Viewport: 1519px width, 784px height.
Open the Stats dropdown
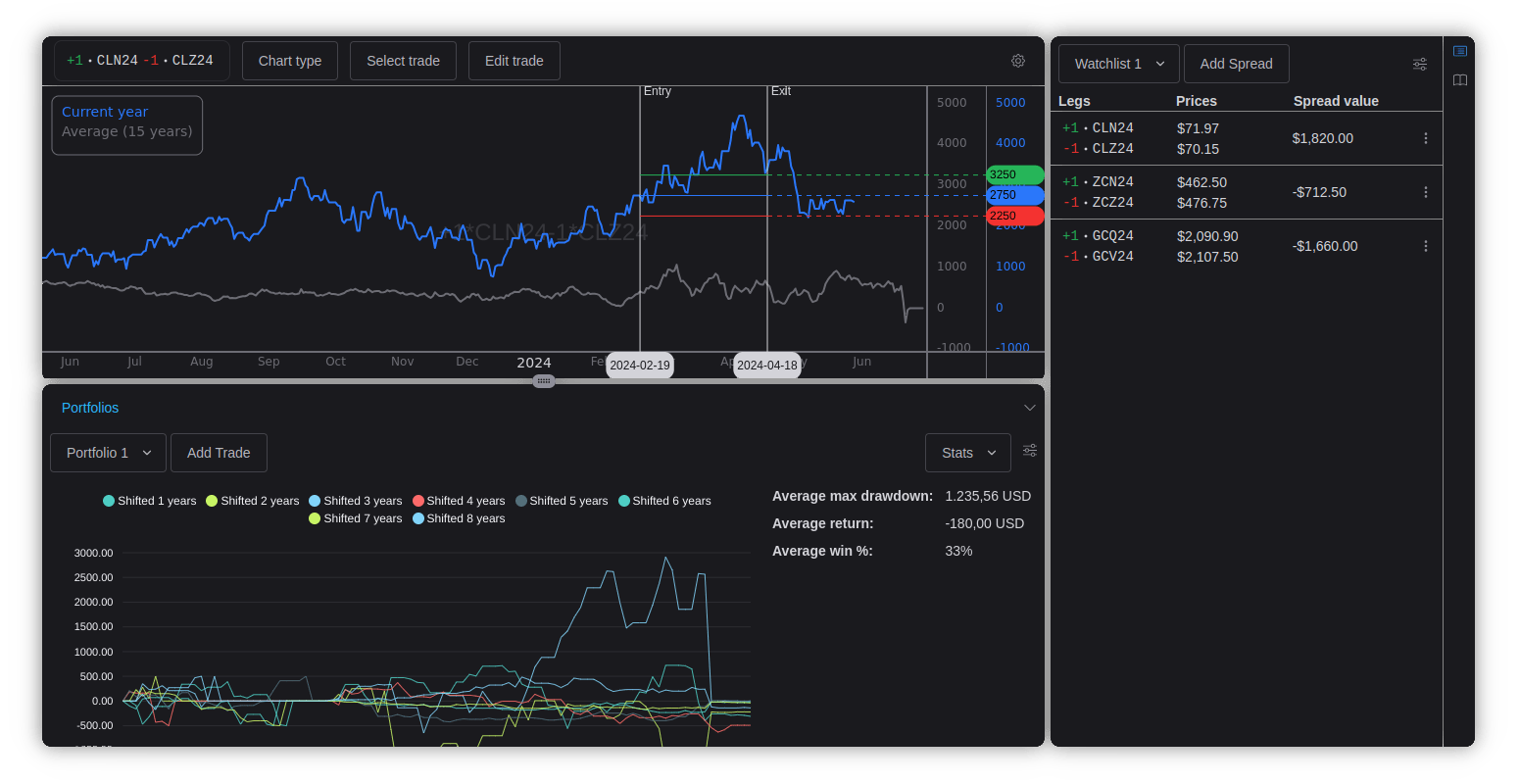point(967,453)
